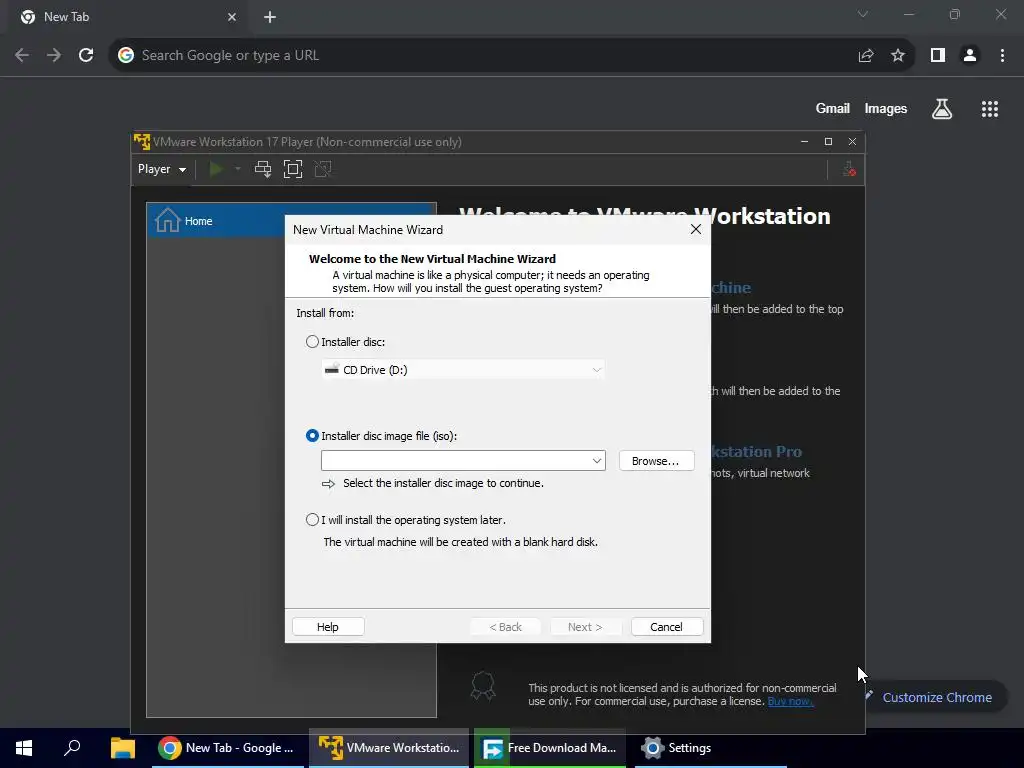
Task: Click the Browse... button
Action: coord(656,460)
